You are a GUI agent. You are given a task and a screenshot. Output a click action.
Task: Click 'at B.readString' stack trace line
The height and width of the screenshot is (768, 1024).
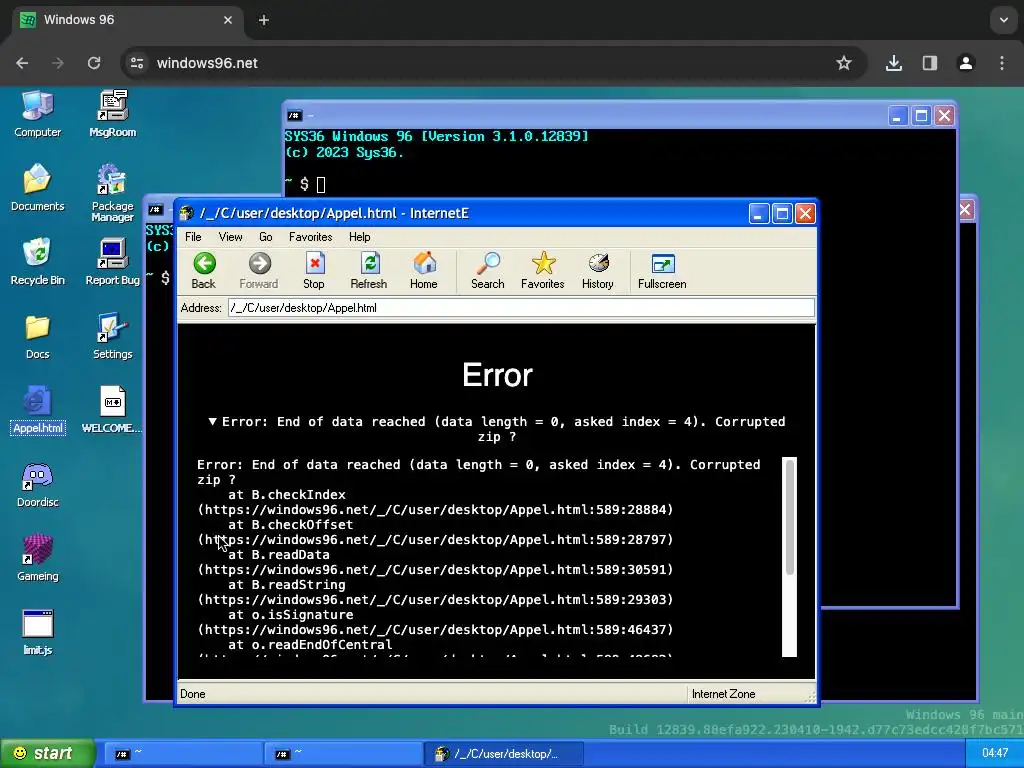[x=287, y=584]
